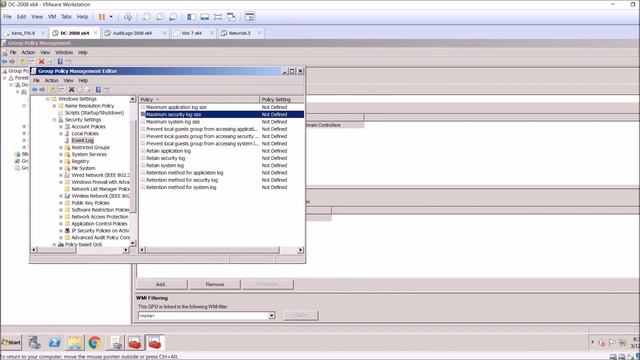Click the Send Ctrl+Alt+Del VMware icon
The height and width of the screenshot is (360, 640).
[128, 17]
